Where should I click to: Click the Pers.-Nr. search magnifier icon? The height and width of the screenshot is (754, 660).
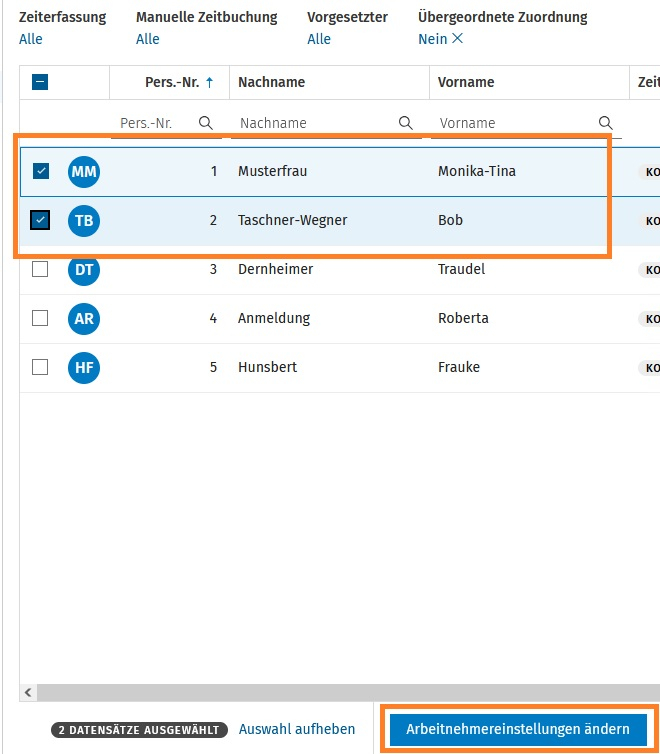click(206, 123)
